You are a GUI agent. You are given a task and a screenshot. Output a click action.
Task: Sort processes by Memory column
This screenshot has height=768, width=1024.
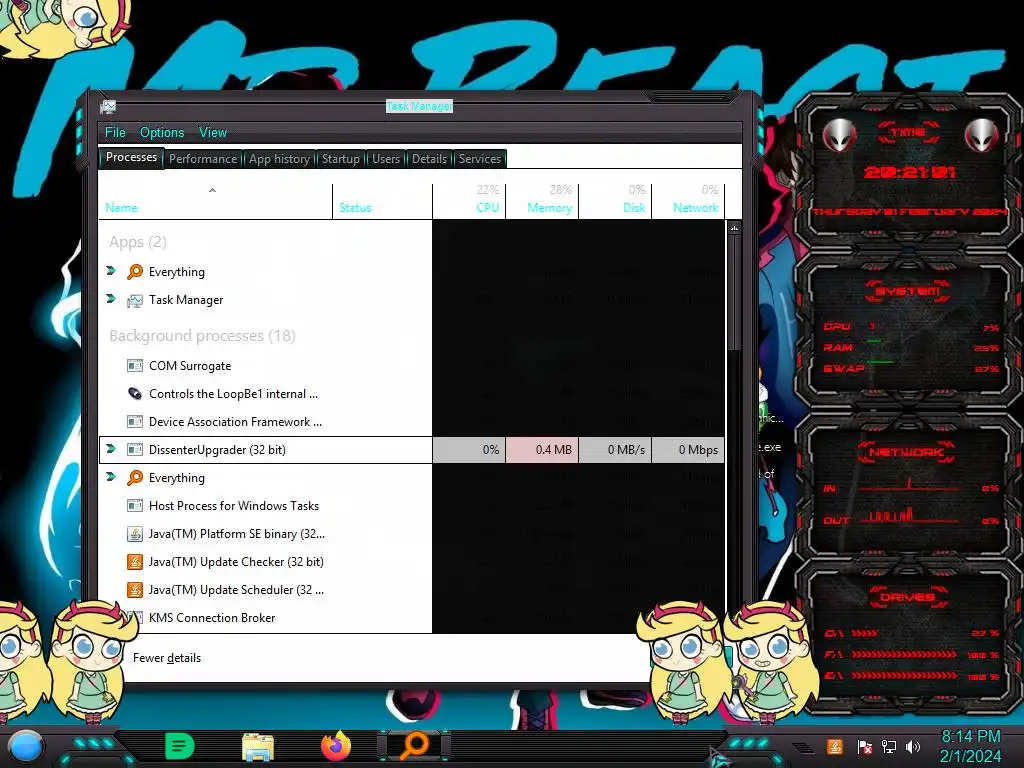[542, 200]
